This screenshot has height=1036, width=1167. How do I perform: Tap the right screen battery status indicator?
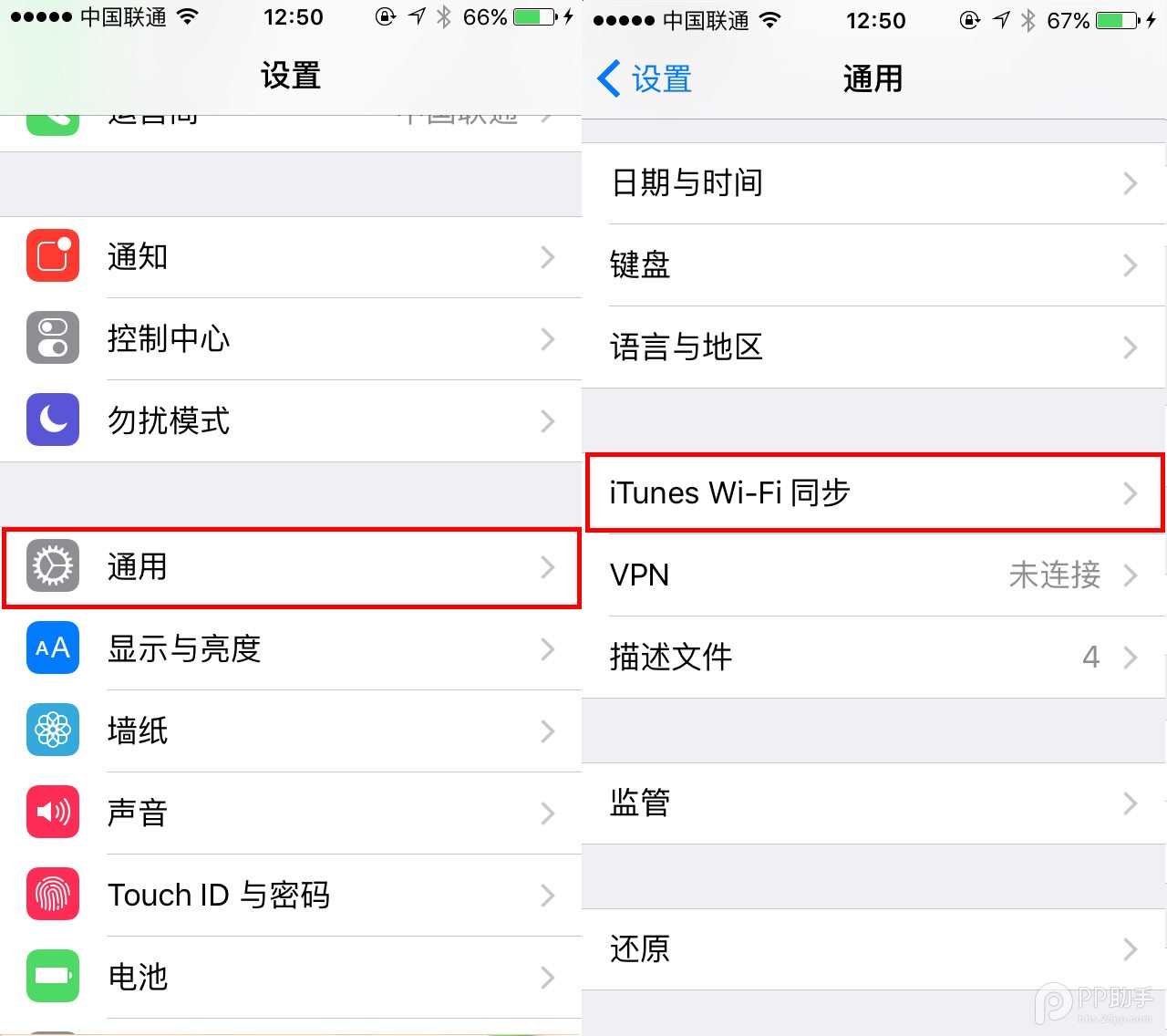(x=1118, y=20)
